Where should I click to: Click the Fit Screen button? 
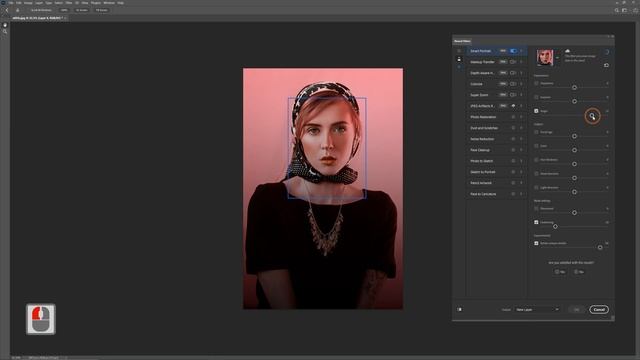82,10
